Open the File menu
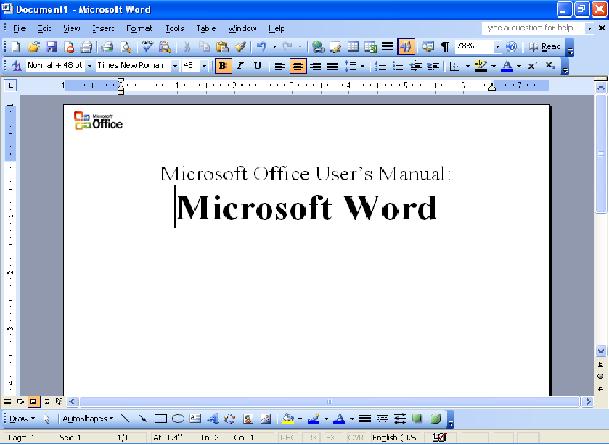Image resolution: width=609 pixels, height=445 pixels. click(19, 28)
